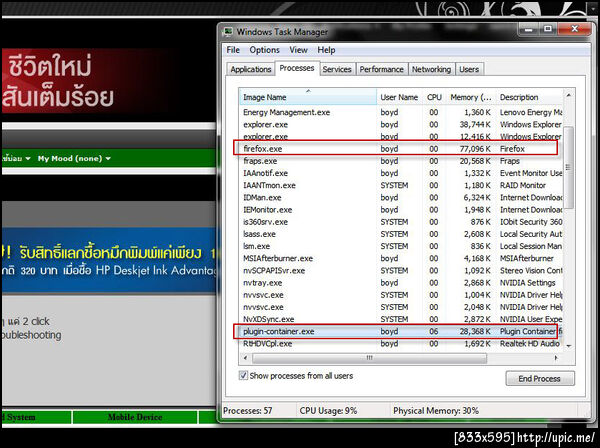
Task: Click the CPU Usage: 9% status entry
Action: (x=328, y=411)
